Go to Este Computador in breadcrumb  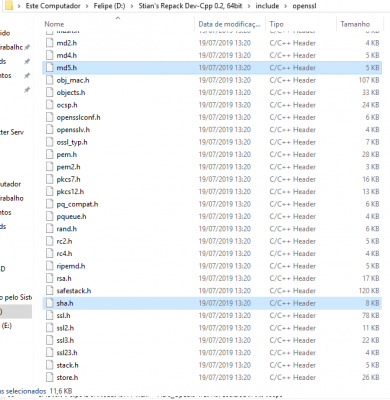click(x=53, y=6)
